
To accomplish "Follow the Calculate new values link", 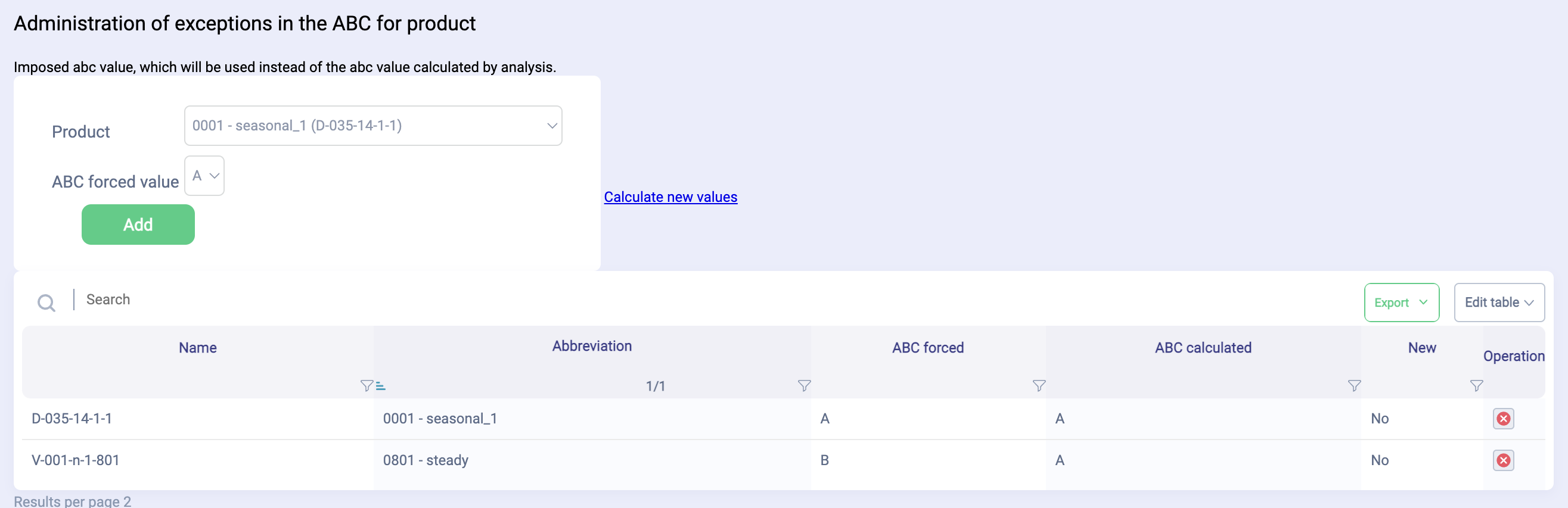I will pos(670,197).
